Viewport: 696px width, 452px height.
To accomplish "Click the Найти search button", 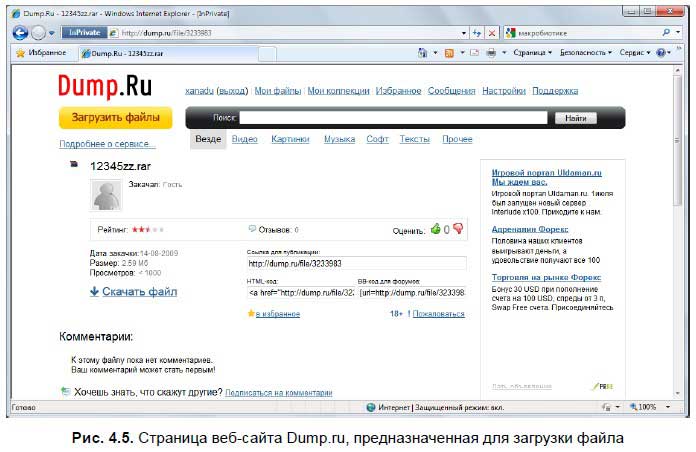I will tap(576, 118).
